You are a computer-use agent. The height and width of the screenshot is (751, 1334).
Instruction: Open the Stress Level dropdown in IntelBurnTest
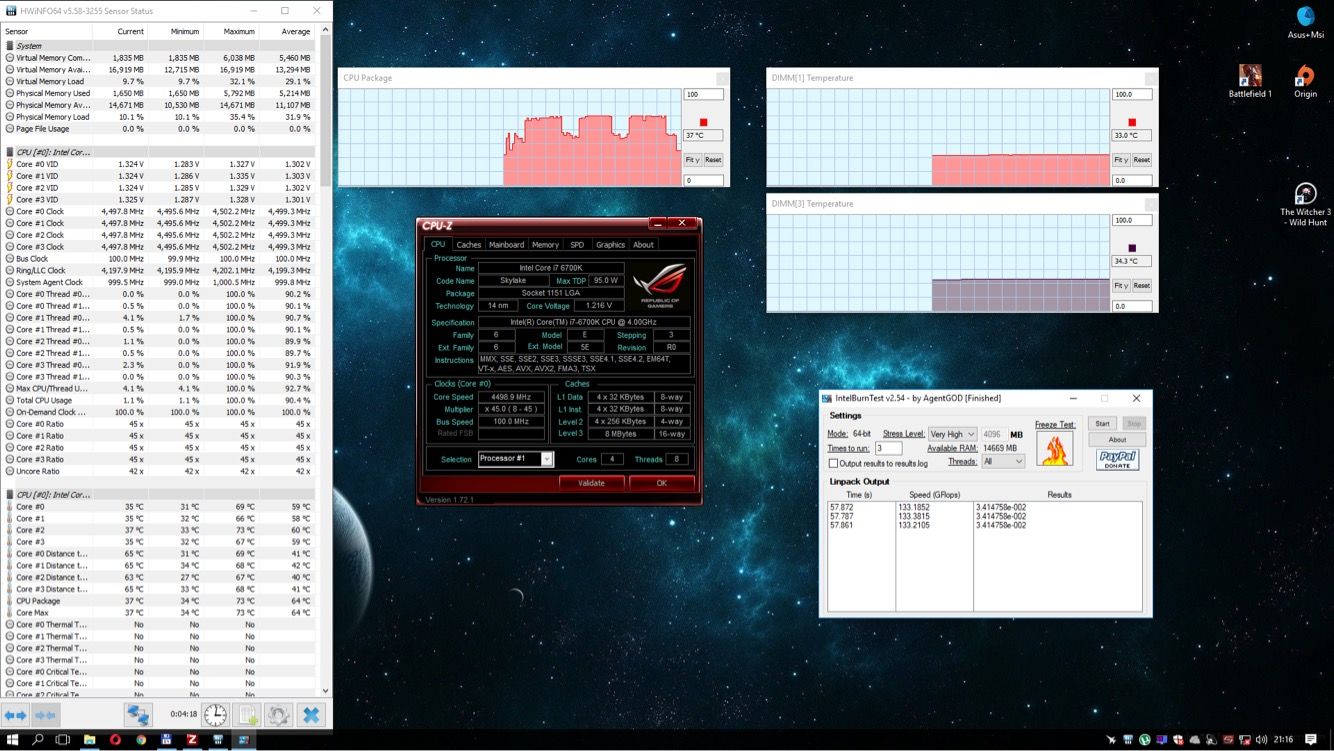952,434
